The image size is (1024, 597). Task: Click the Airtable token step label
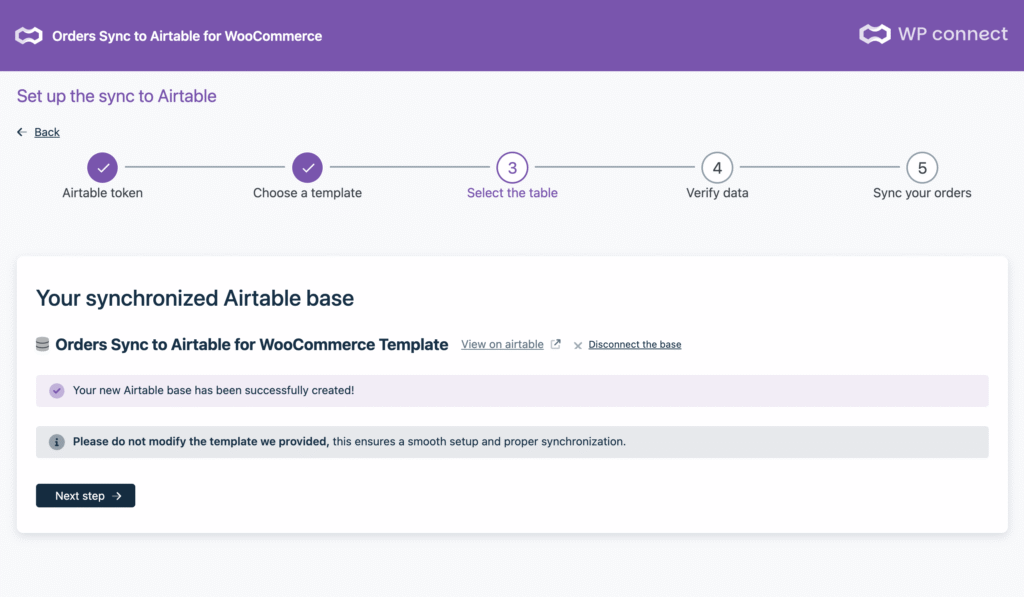102,193
